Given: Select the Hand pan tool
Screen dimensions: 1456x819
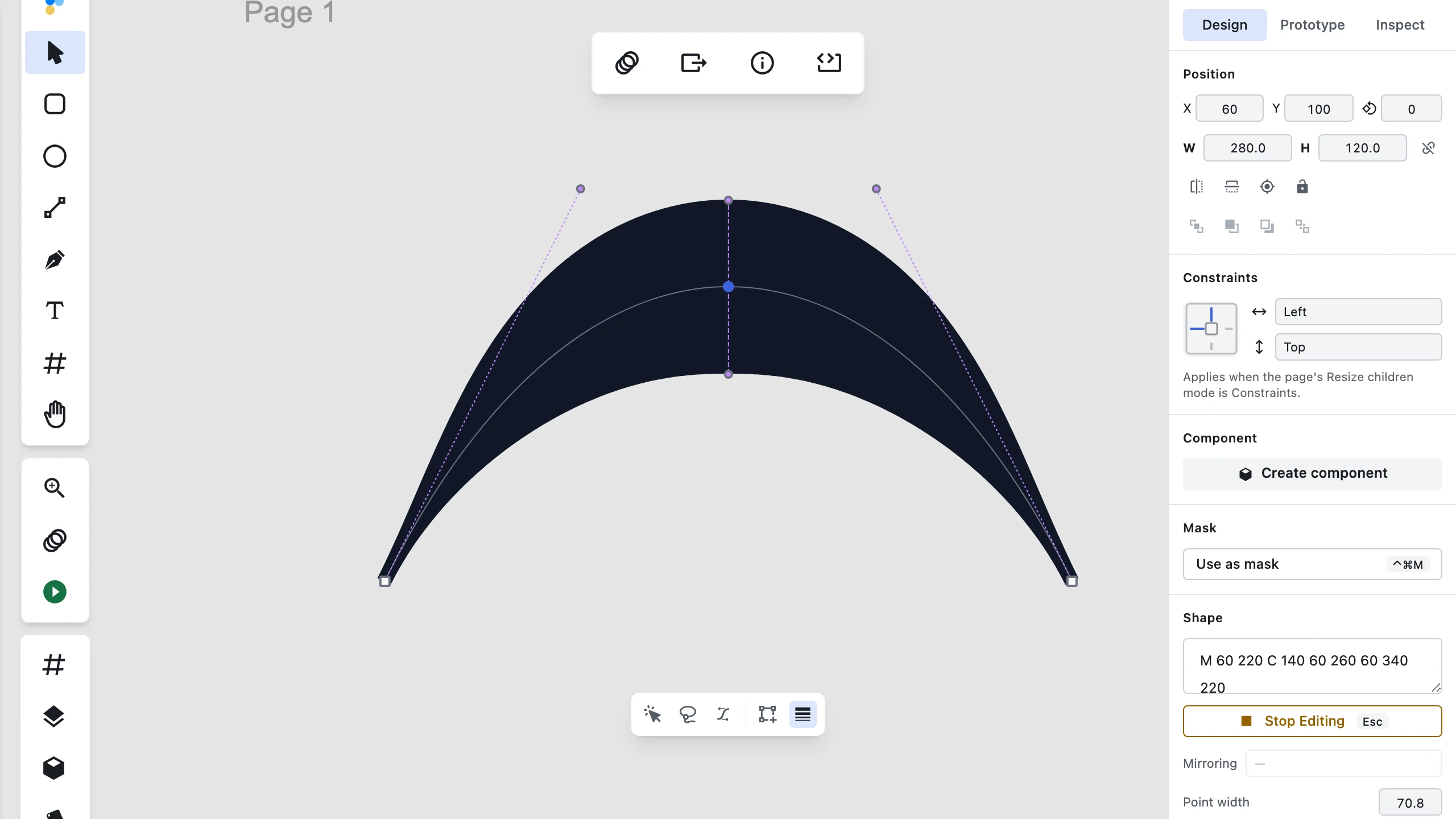Looking at the screenshot, I should [55, 414].
